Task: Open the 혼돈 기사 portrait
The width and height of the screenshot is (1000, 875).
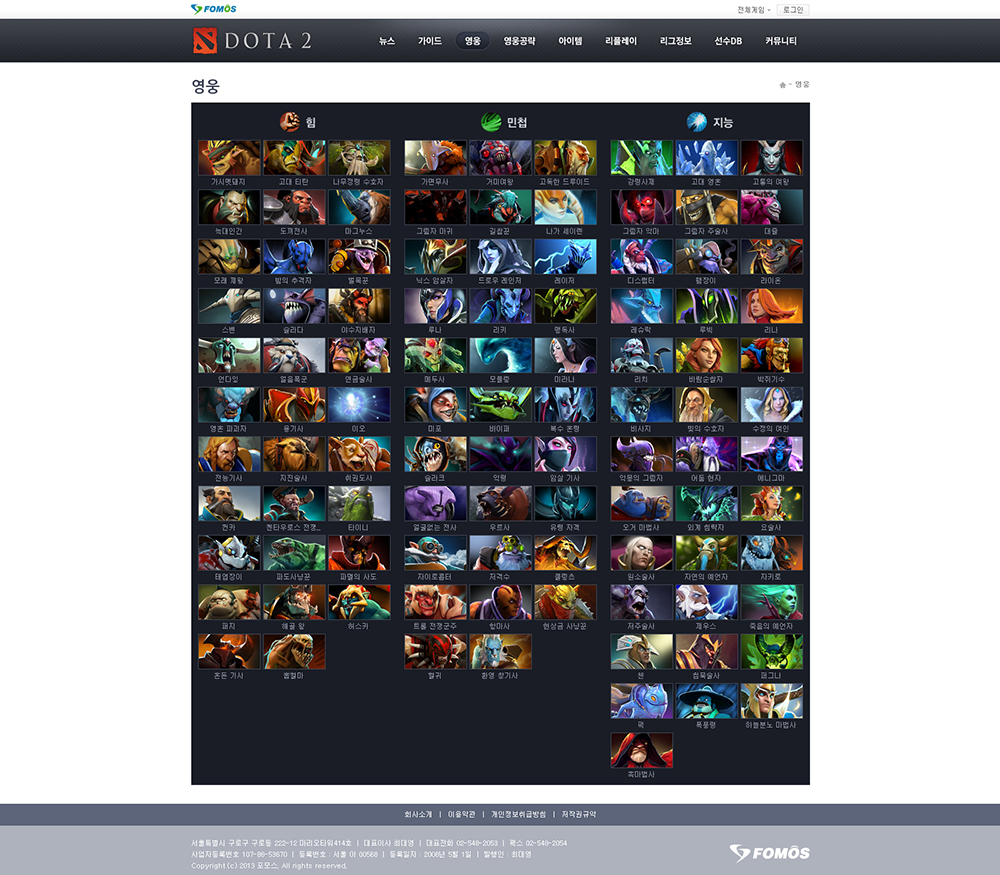Action: (229, 651)
